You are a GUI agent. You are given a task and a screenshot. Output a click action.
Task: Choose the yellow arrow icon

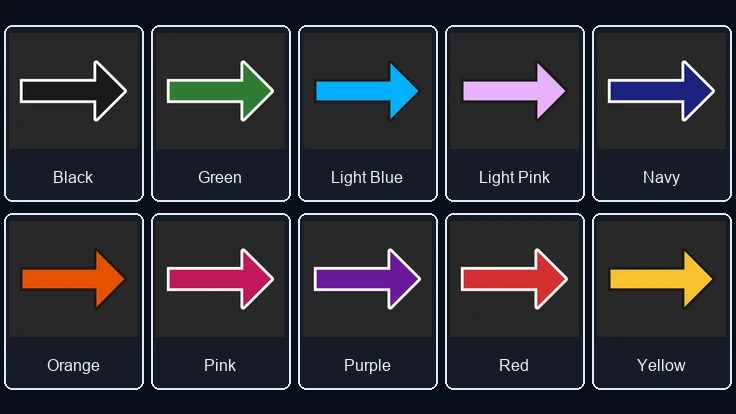coord(661,279)
